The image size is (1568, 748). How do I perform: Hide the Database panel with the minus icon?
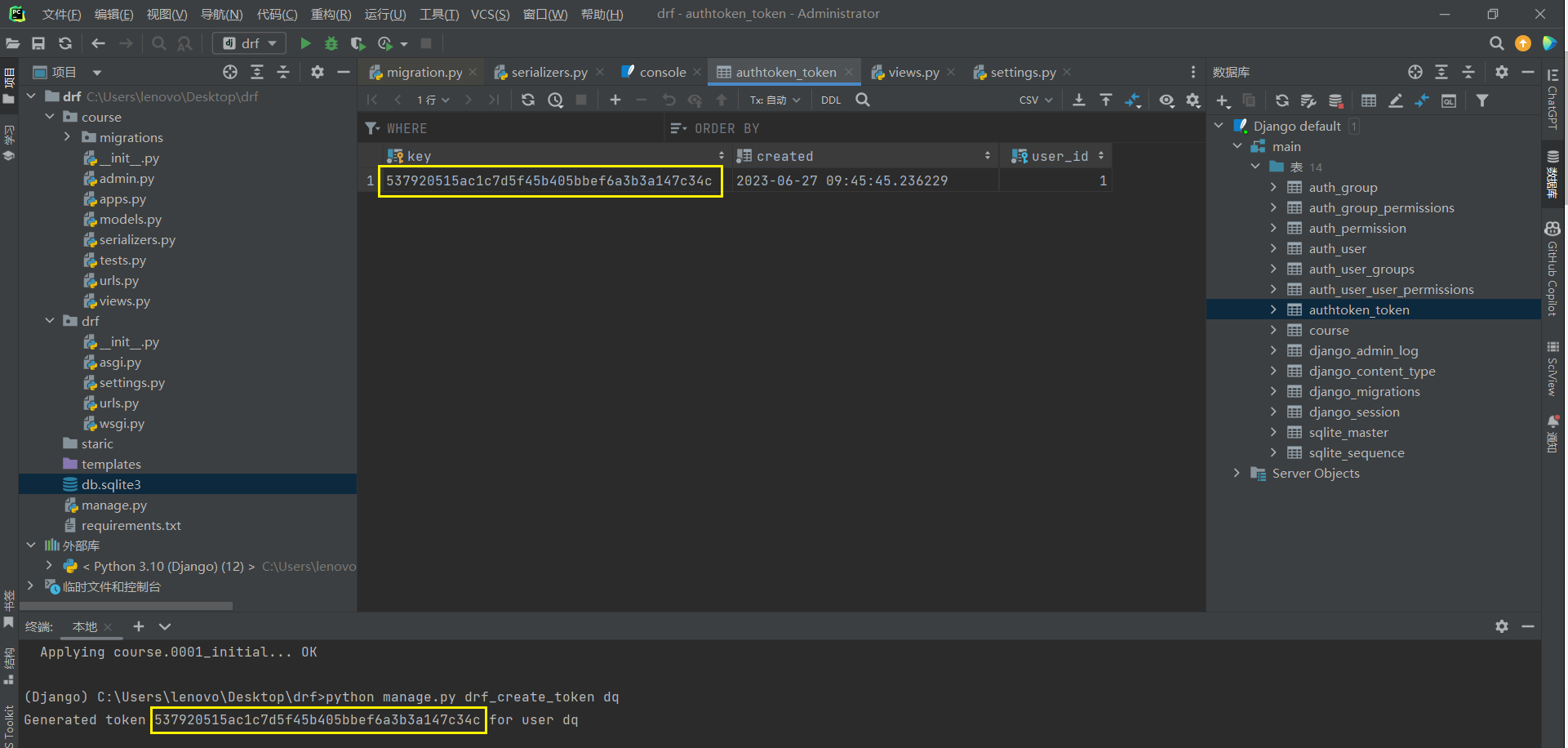pyautogui.click(x=1528, y=72)
